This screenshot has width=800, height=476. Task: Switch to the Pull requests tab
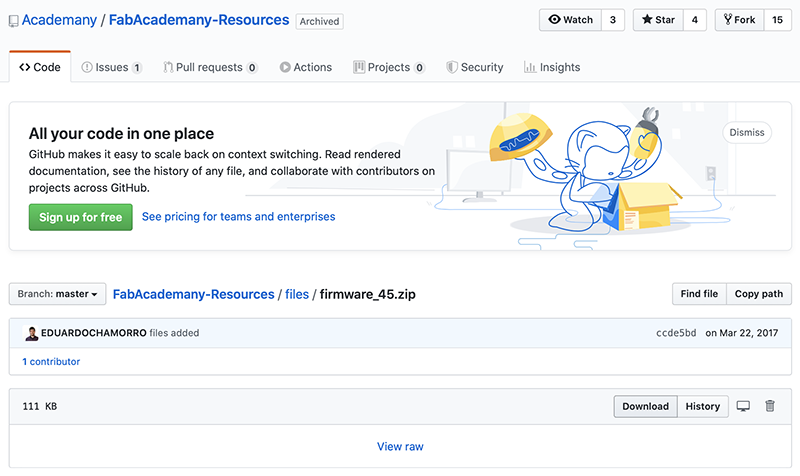coord(210,67)
